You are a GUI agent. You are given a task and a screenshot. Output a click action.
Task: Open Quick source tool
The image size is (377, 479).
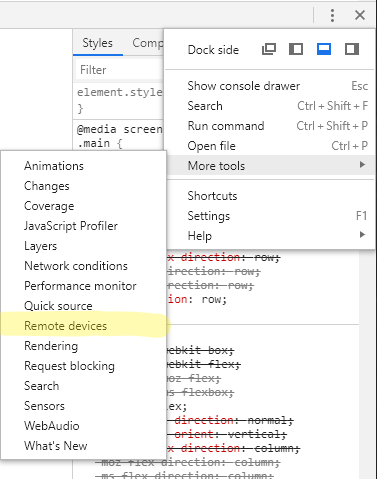(x=83, y=306)
